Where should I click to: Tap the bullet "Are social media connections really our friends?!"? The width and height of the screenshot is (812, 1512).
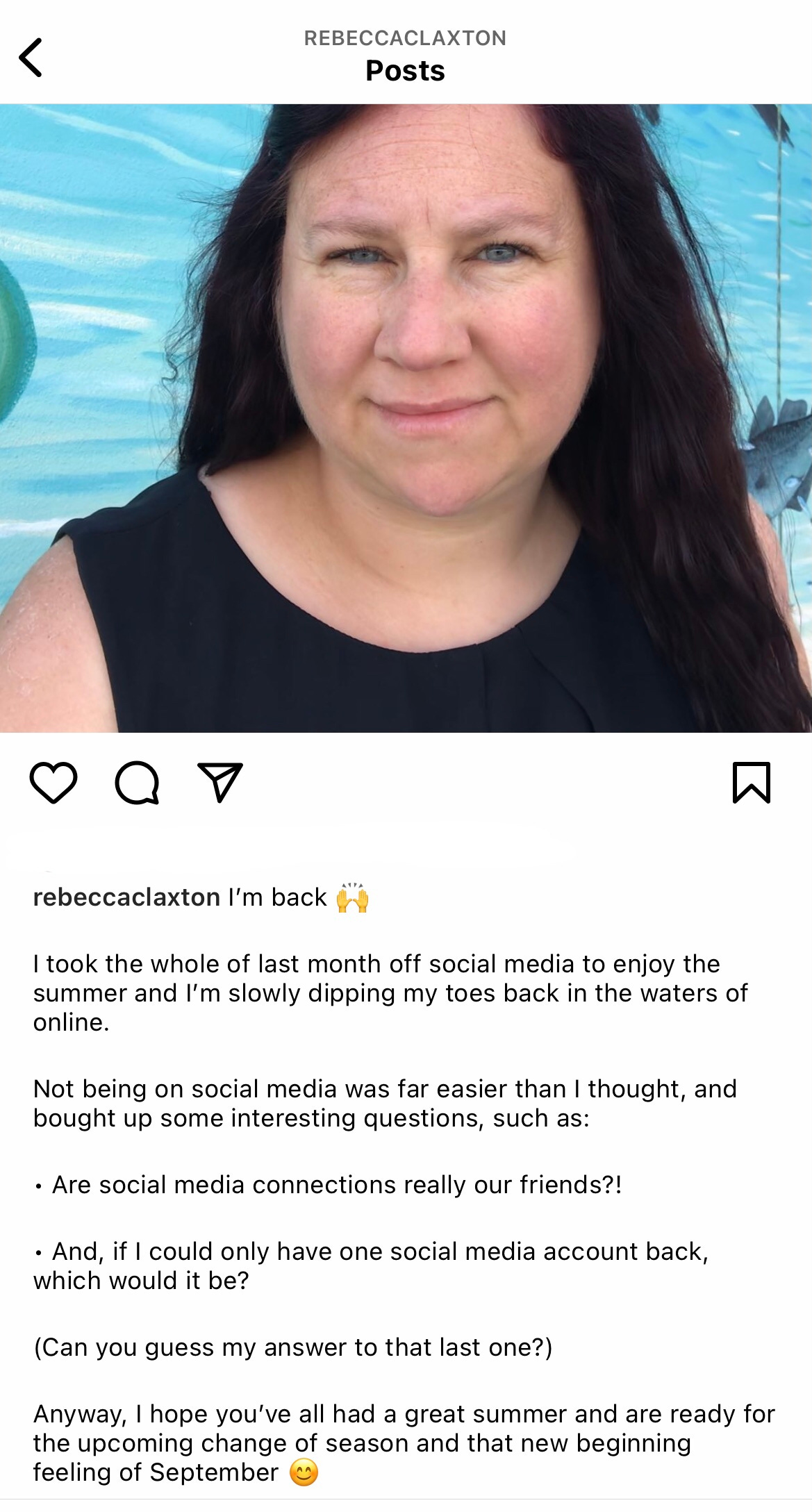click(328, 1185)
